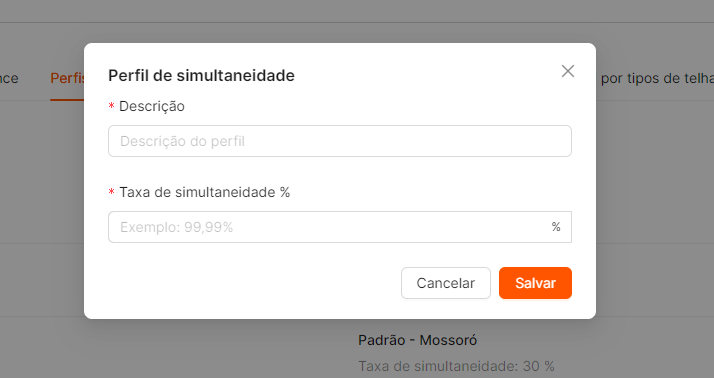
Task: Save the profile with Salvar button
Action: coord(535,283)
